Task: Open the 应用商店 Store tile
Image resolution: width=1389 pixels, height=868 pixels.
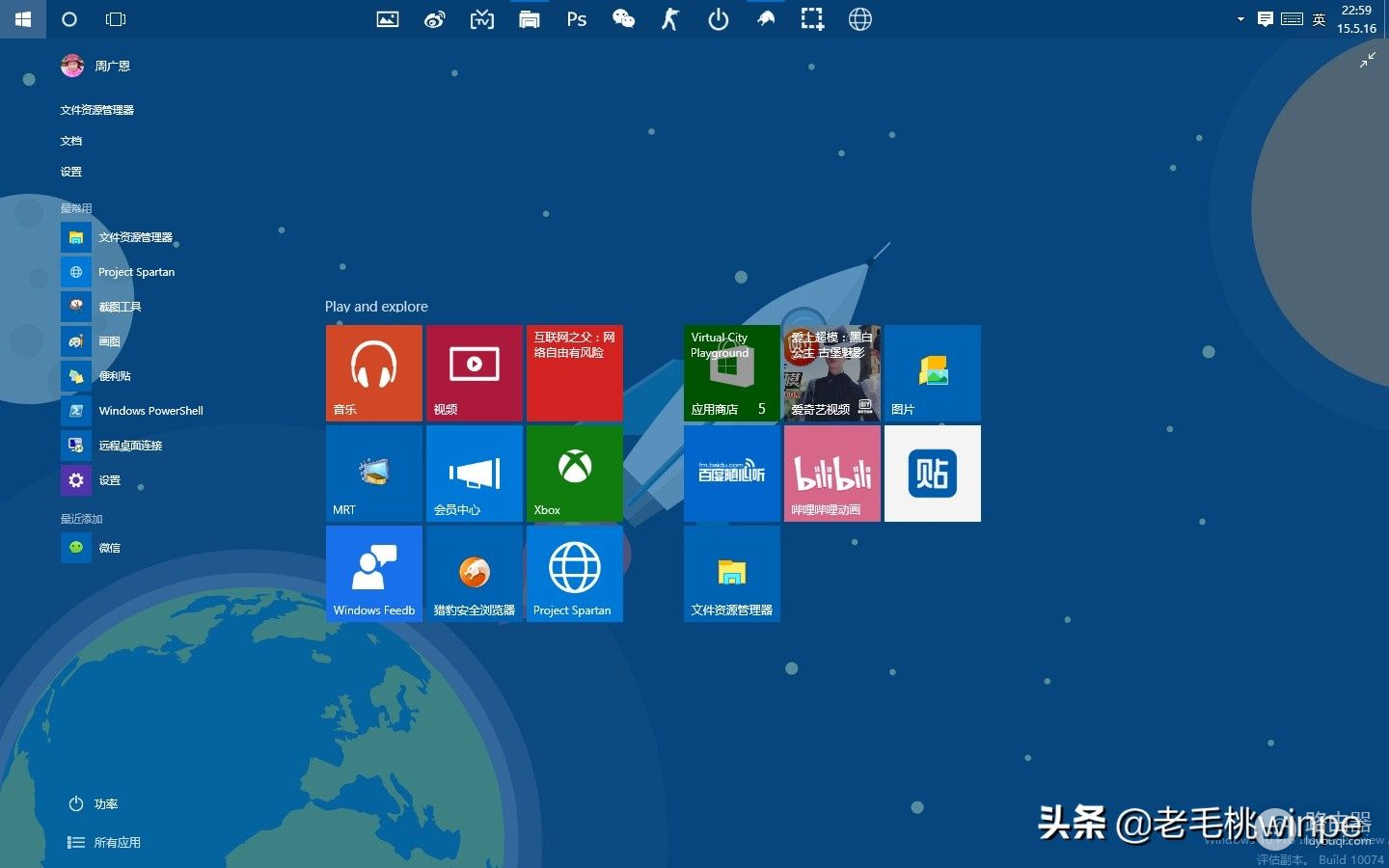Action: (731, 372)
